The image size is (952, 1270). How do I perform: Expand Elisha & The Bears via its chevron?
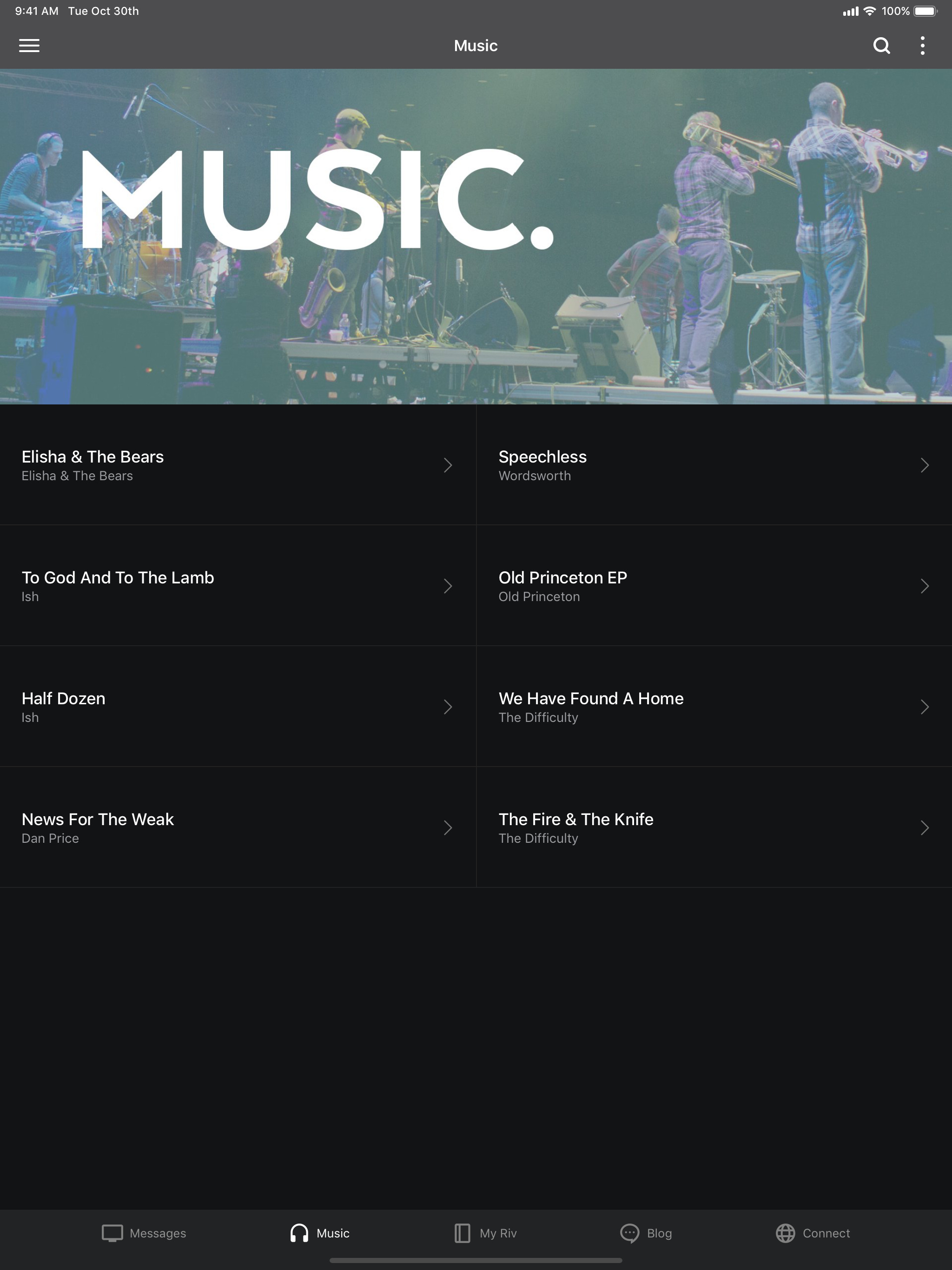pyautogui.click(x=448, y=465)
